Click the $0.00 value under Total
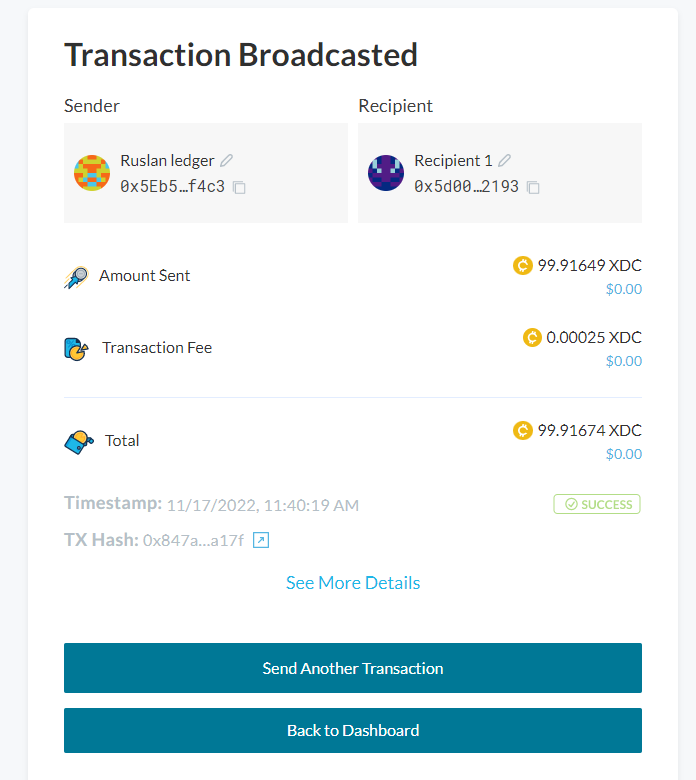The image size is (696, 780). click(623, 454)
